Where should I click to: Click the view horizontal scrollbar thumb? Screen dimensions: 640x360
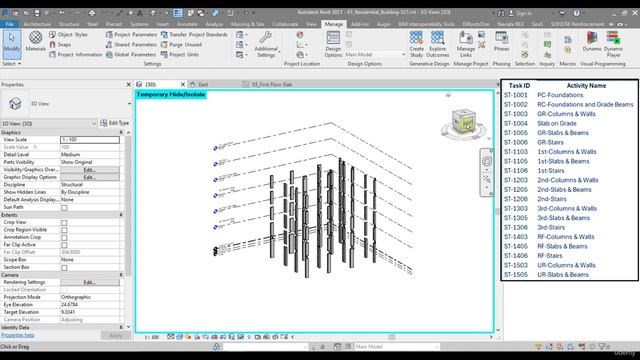click(x=391, y=337)
